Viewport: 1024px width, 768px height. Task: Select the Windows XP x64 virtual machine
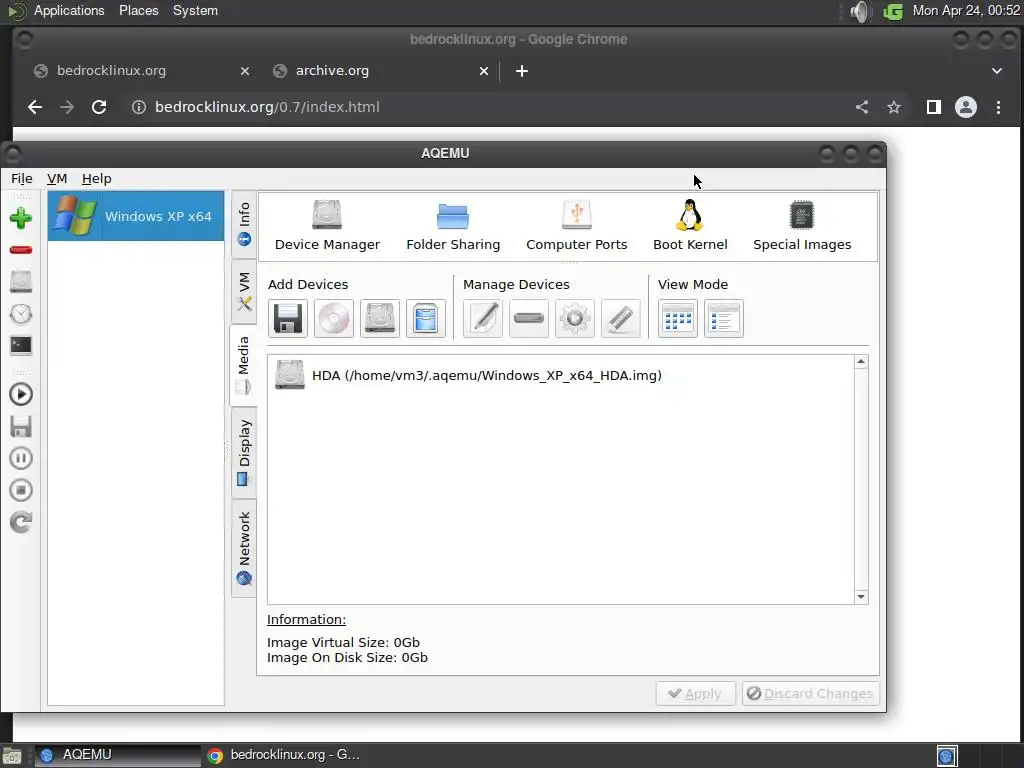pyautogui.click(x=136, y=216)
